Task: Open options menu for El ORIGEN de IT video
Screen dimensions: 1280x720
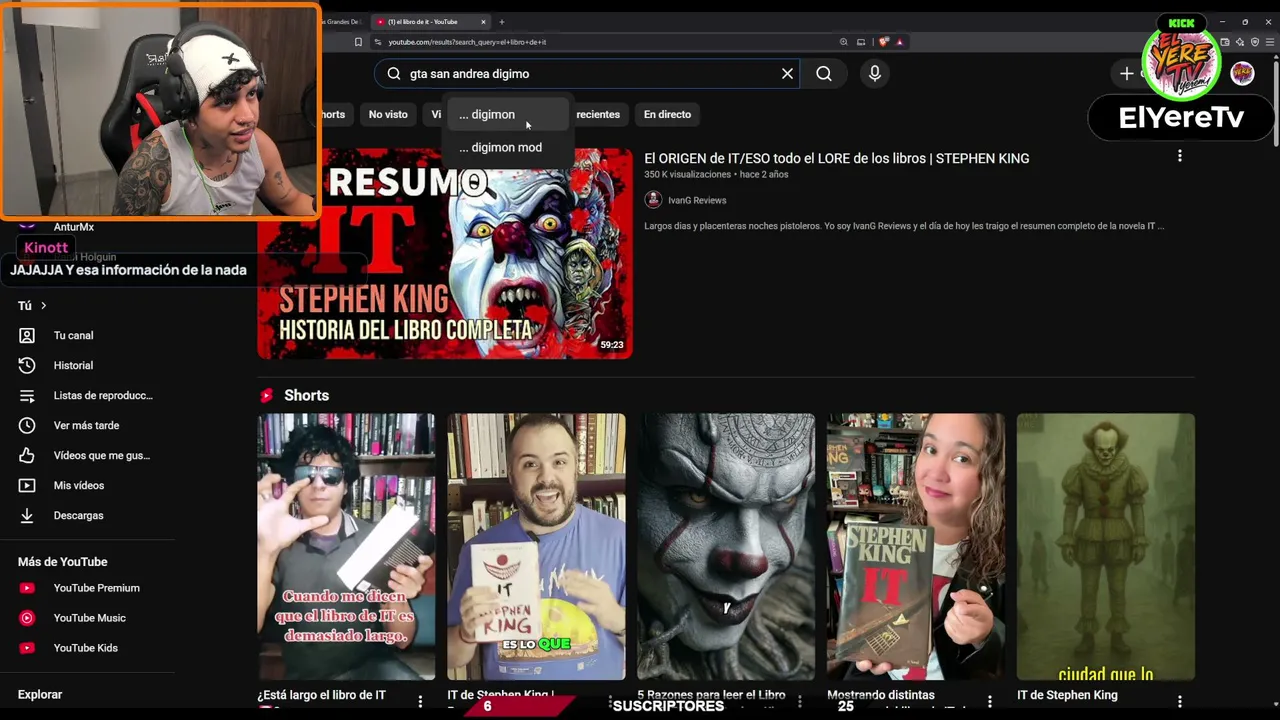Action: 1180,156
